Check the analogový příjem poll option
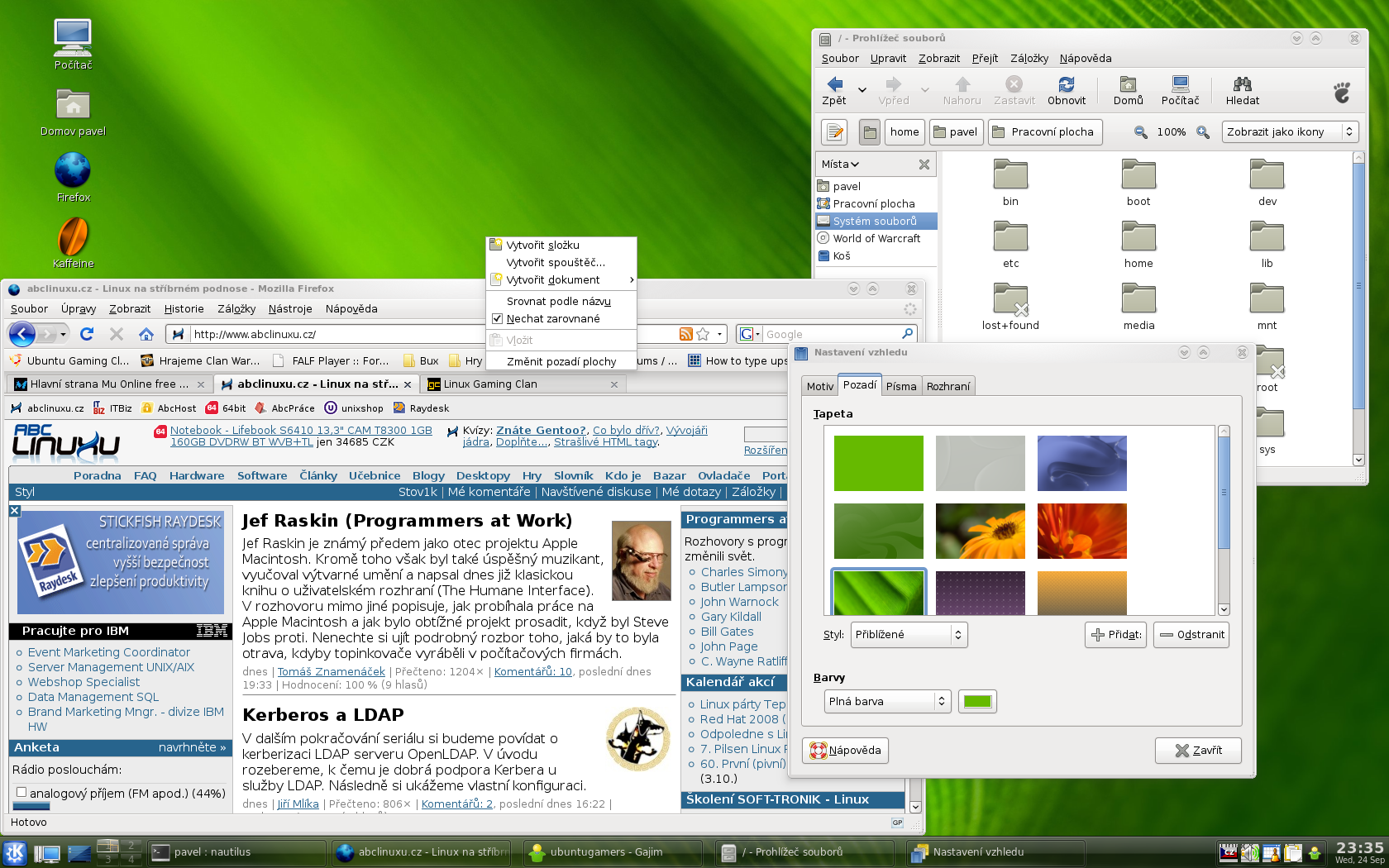 [x=21, y=792]
